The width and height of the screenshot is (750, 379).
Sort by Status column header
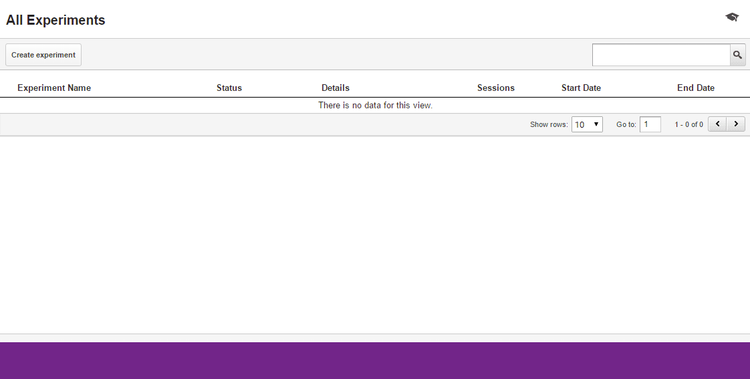[229, 88]
